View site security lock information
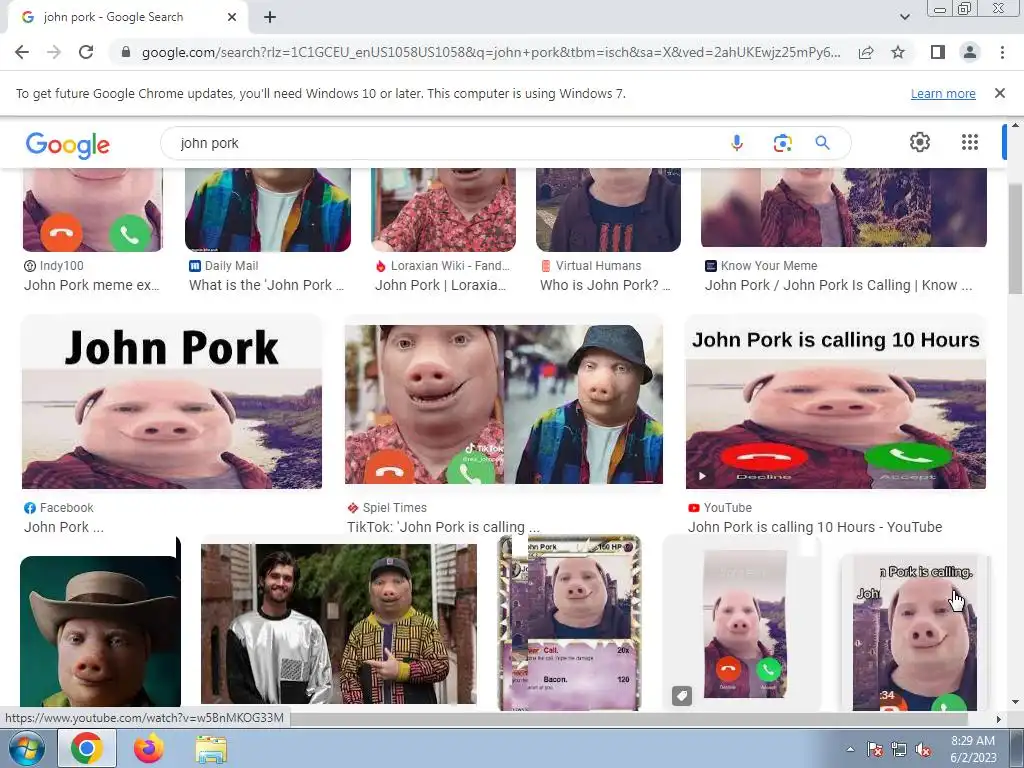1024x768 pixels. (126, 52)
